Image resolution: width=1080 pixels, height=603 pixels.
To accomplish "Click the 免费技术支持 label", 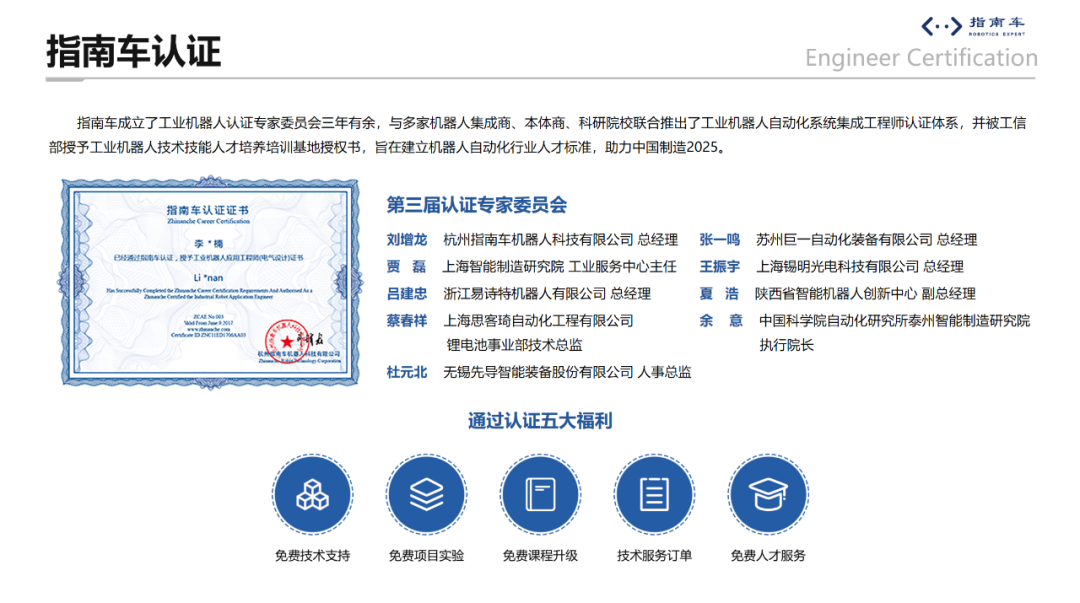I will pos(312,555).
